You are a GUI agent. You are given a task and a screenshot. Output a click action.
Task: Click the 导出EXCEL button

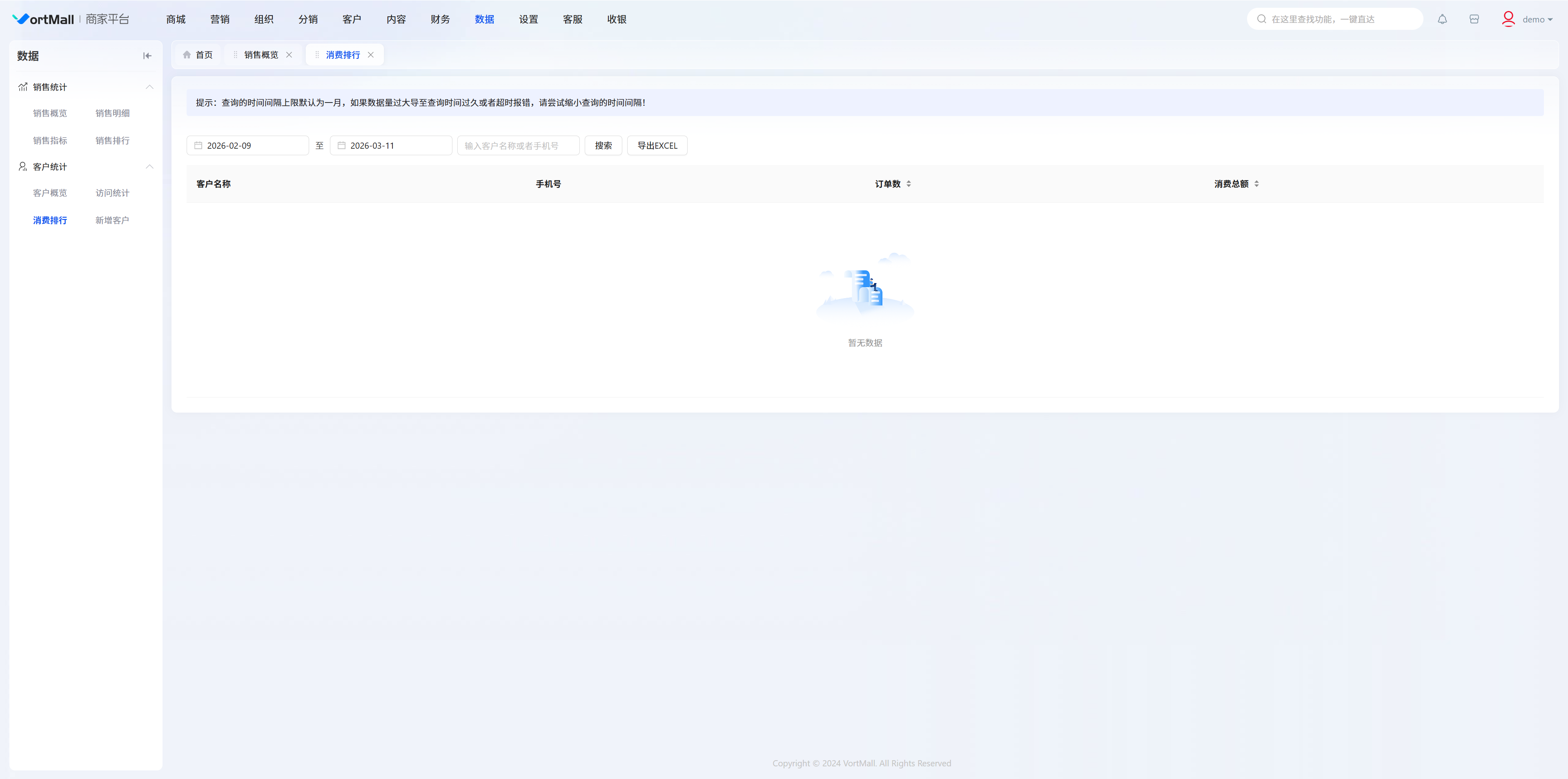coord(657,145)
